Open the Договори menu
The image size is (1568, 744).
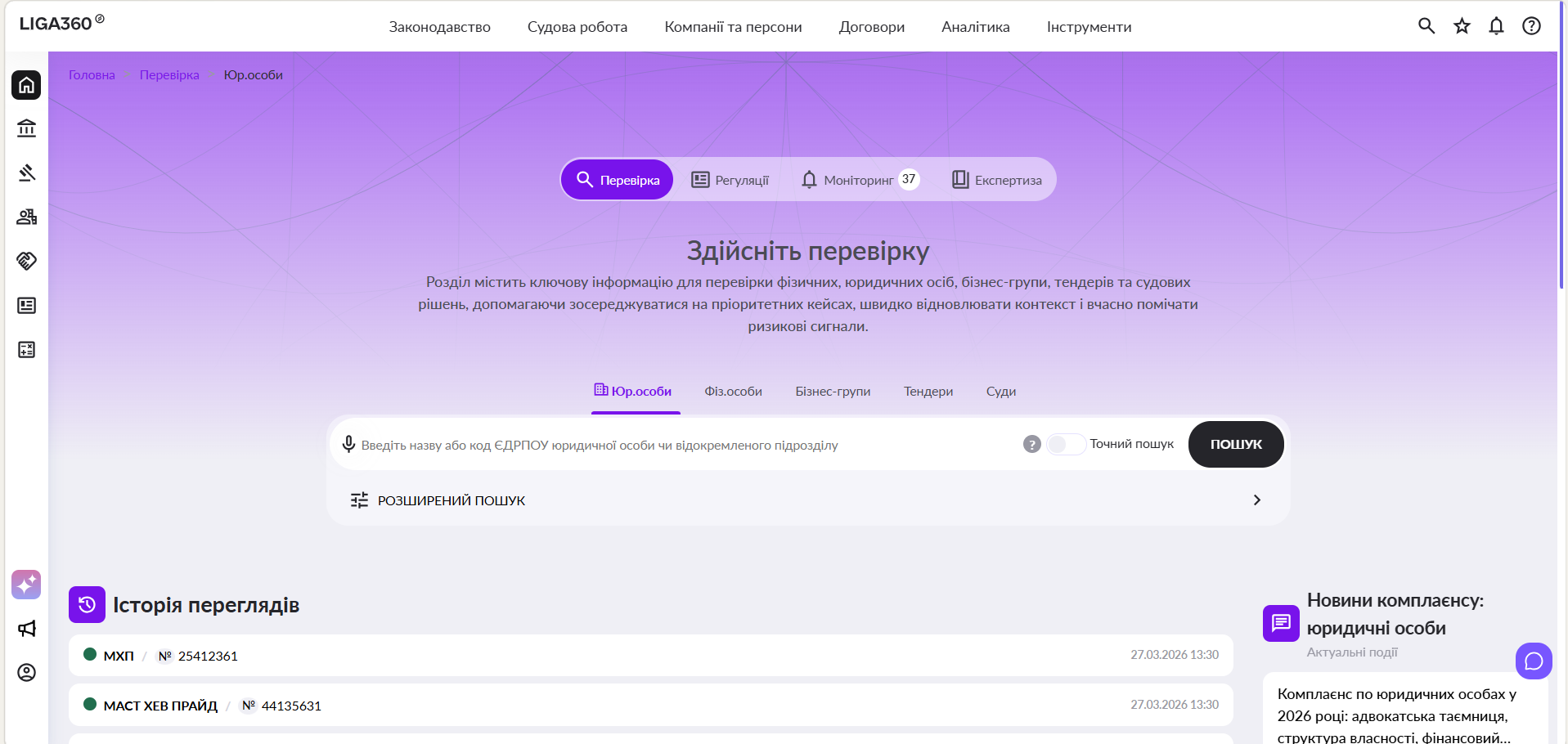(x=872, y=27)
